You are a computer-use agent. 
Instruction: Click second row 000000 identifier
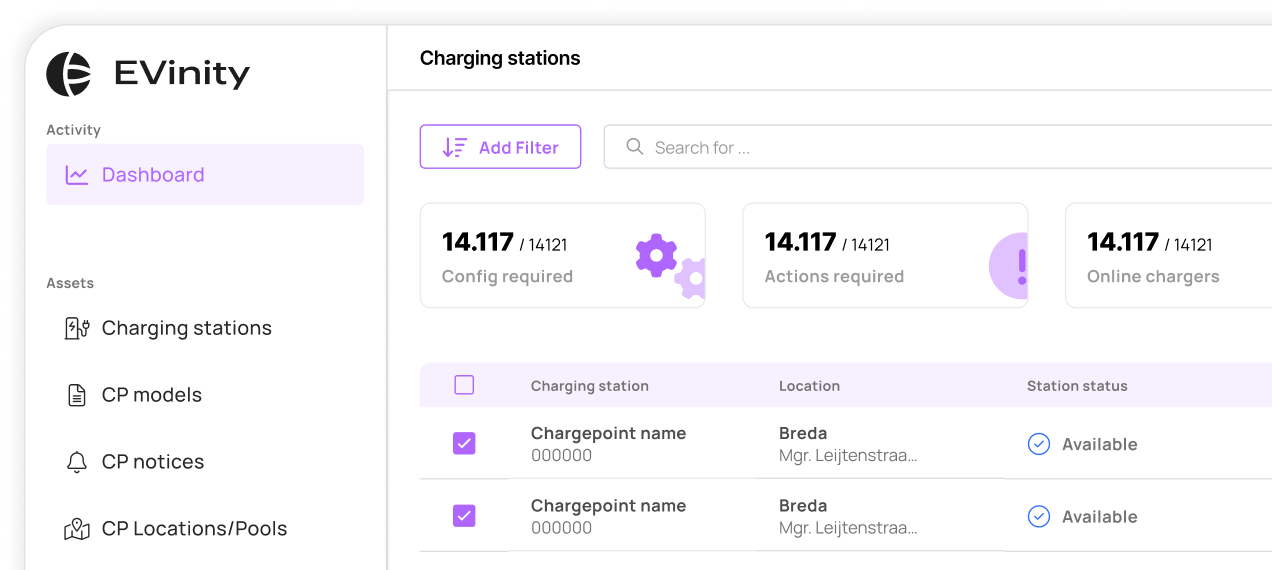click(561, 528)
